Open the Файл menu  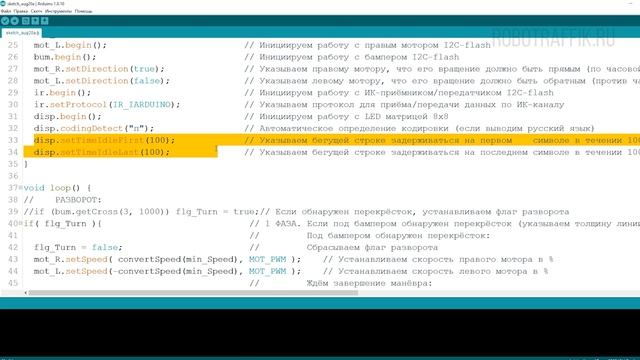coord(6,11)
